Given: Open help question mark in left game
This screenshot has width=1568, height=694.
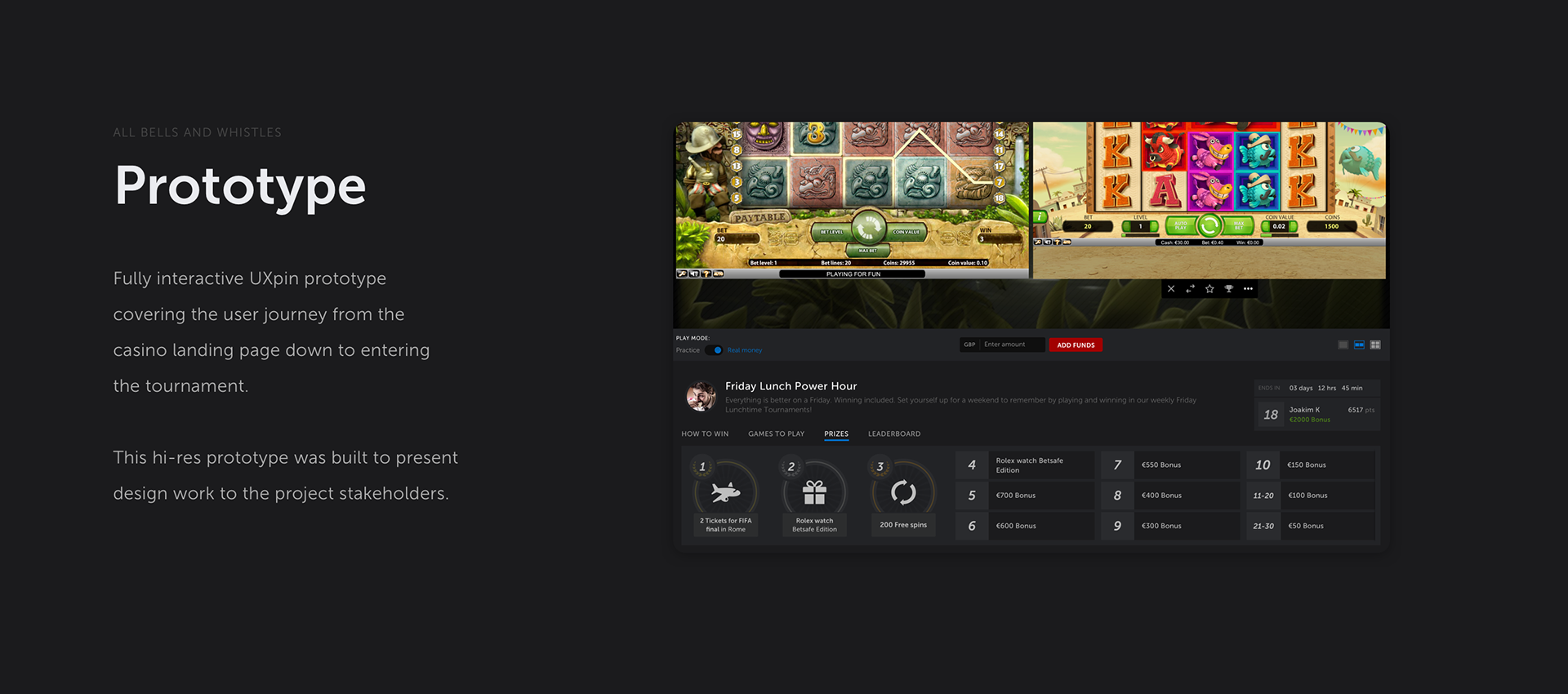Looking at the screenshot, I should click(x=706, y=274).
